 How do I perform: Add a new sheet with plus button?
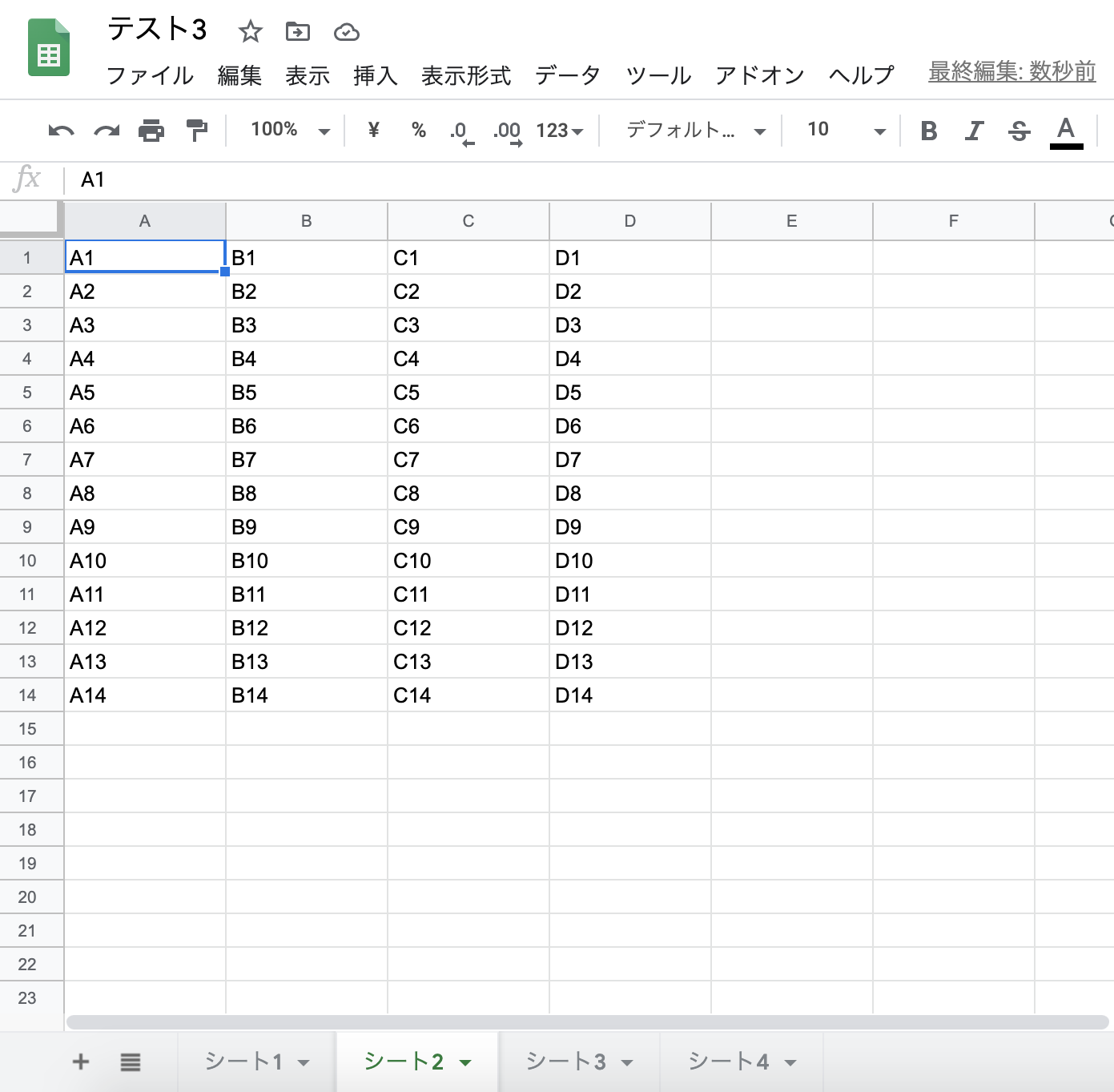coord(81,1062)
